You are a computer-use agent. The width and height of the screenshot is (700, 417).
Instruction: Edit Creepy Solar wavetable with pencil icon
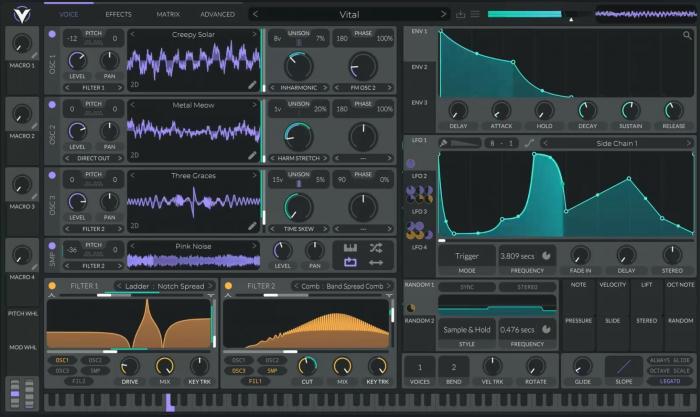(x=252, y=85)
